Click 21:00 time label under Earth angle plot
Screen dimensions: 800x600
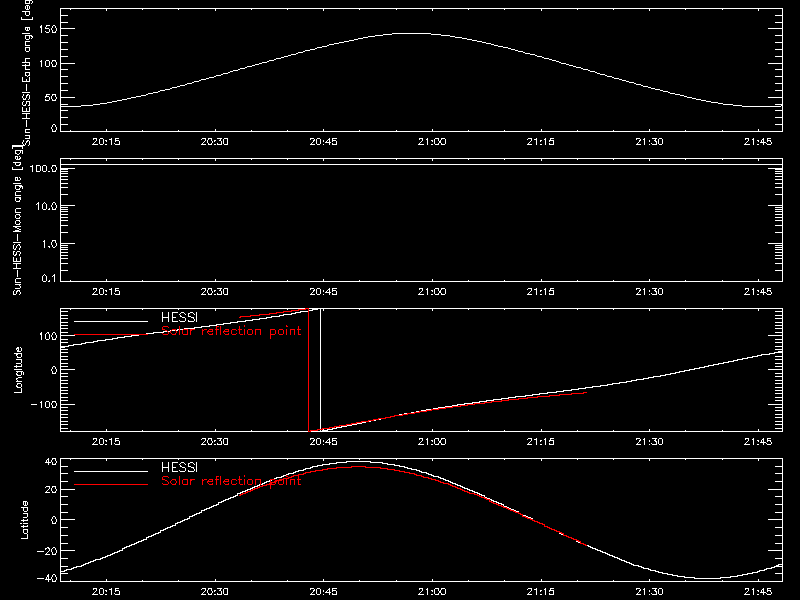pos(432,141)
